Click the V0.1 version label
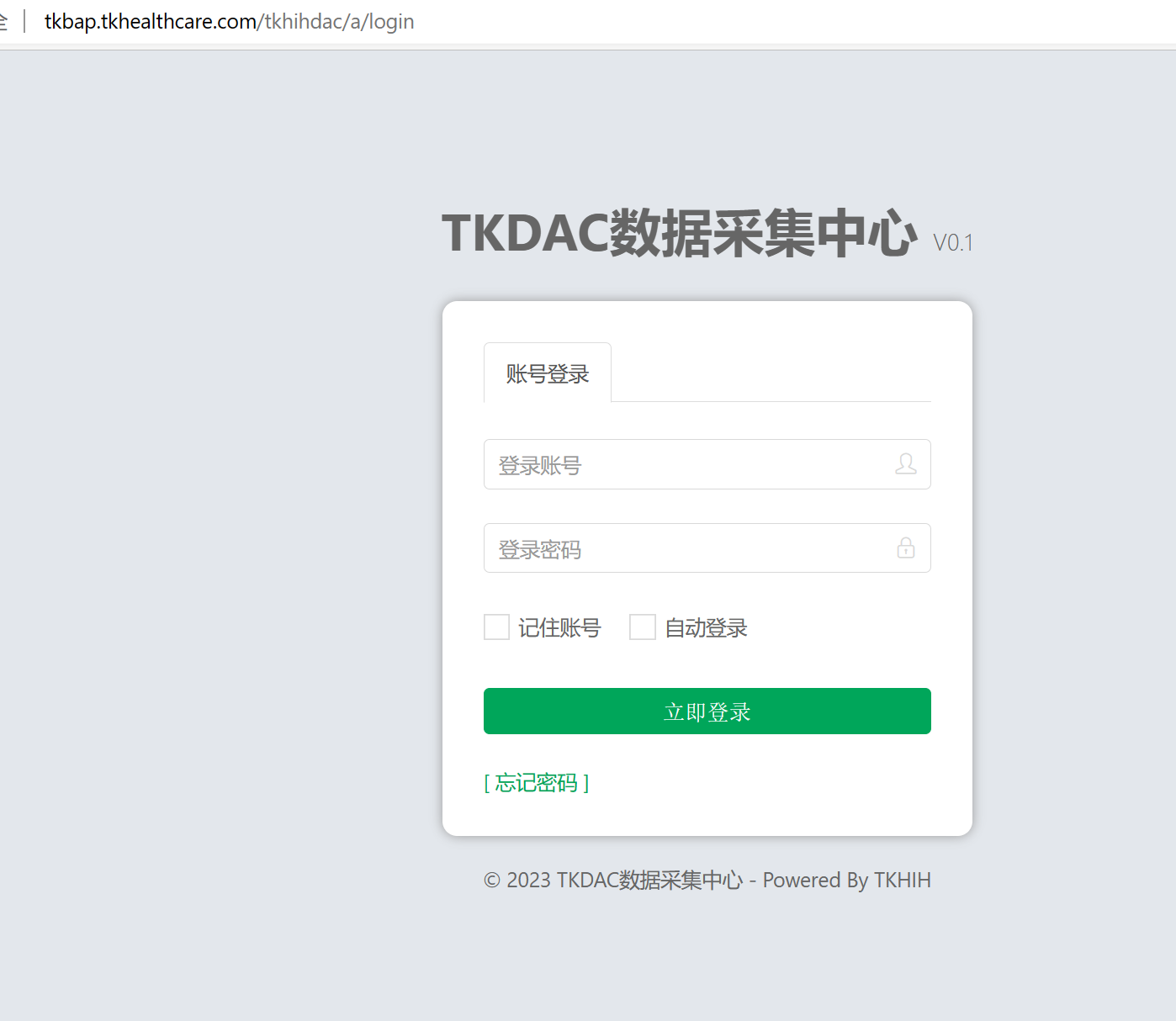Screen dimensions: 1176x1021 [953, 243]
